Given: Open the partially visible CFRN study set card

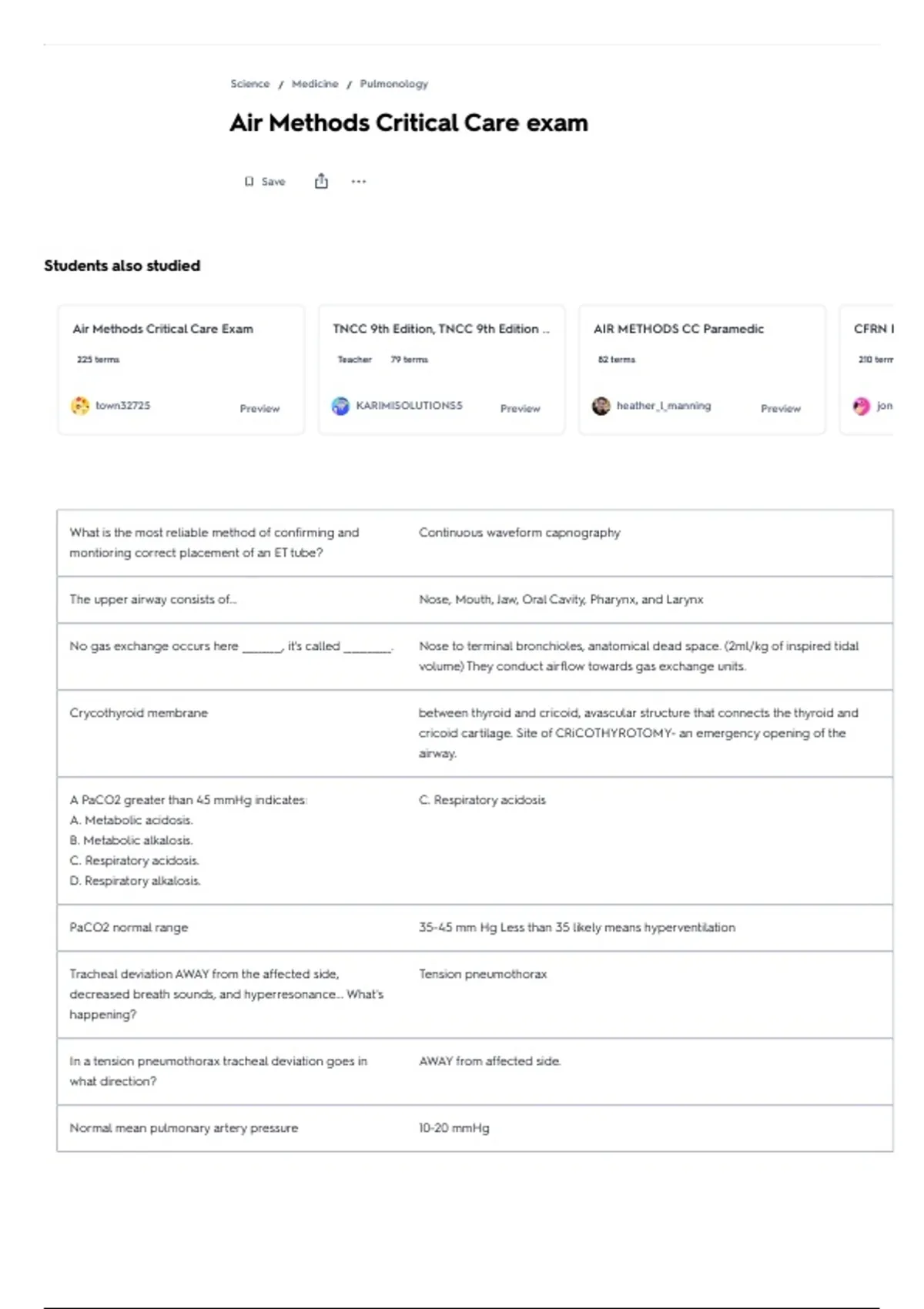Looking at the screenshot, I should [869, 370].
